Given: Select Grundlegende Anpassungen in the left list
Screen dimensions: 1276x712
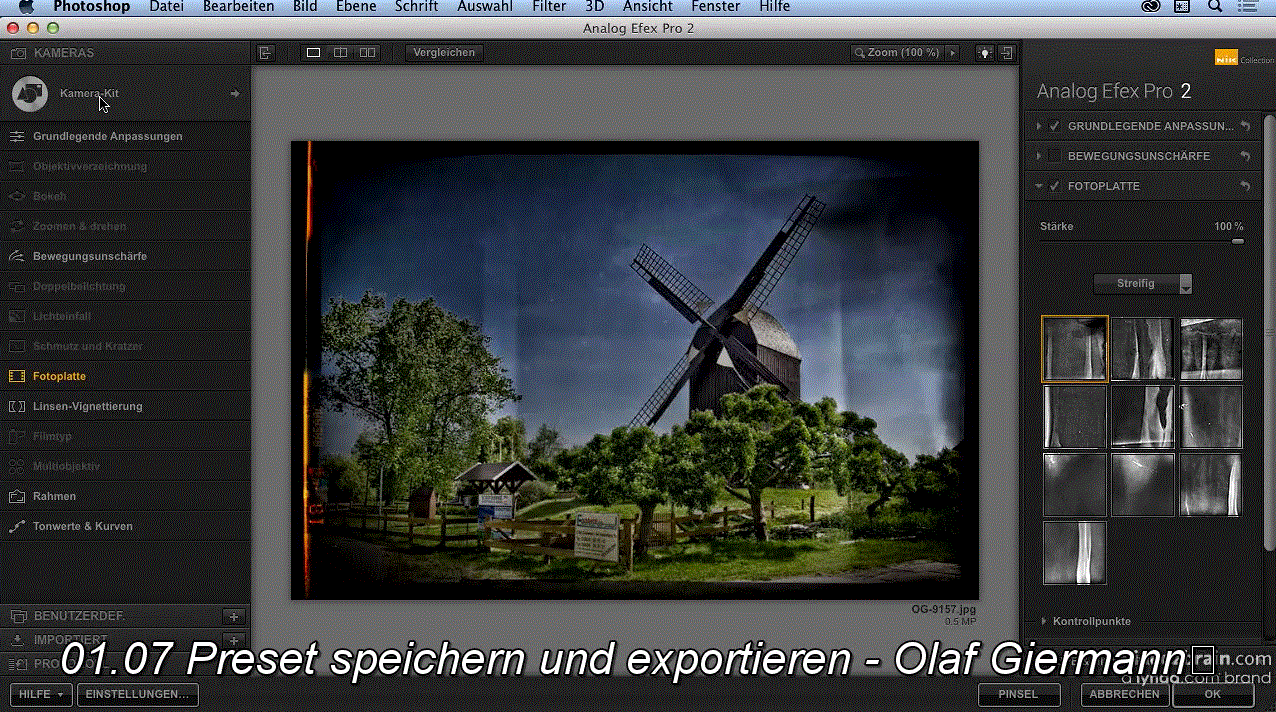Looking at the screenshot, I should click(x=125, y=136).
